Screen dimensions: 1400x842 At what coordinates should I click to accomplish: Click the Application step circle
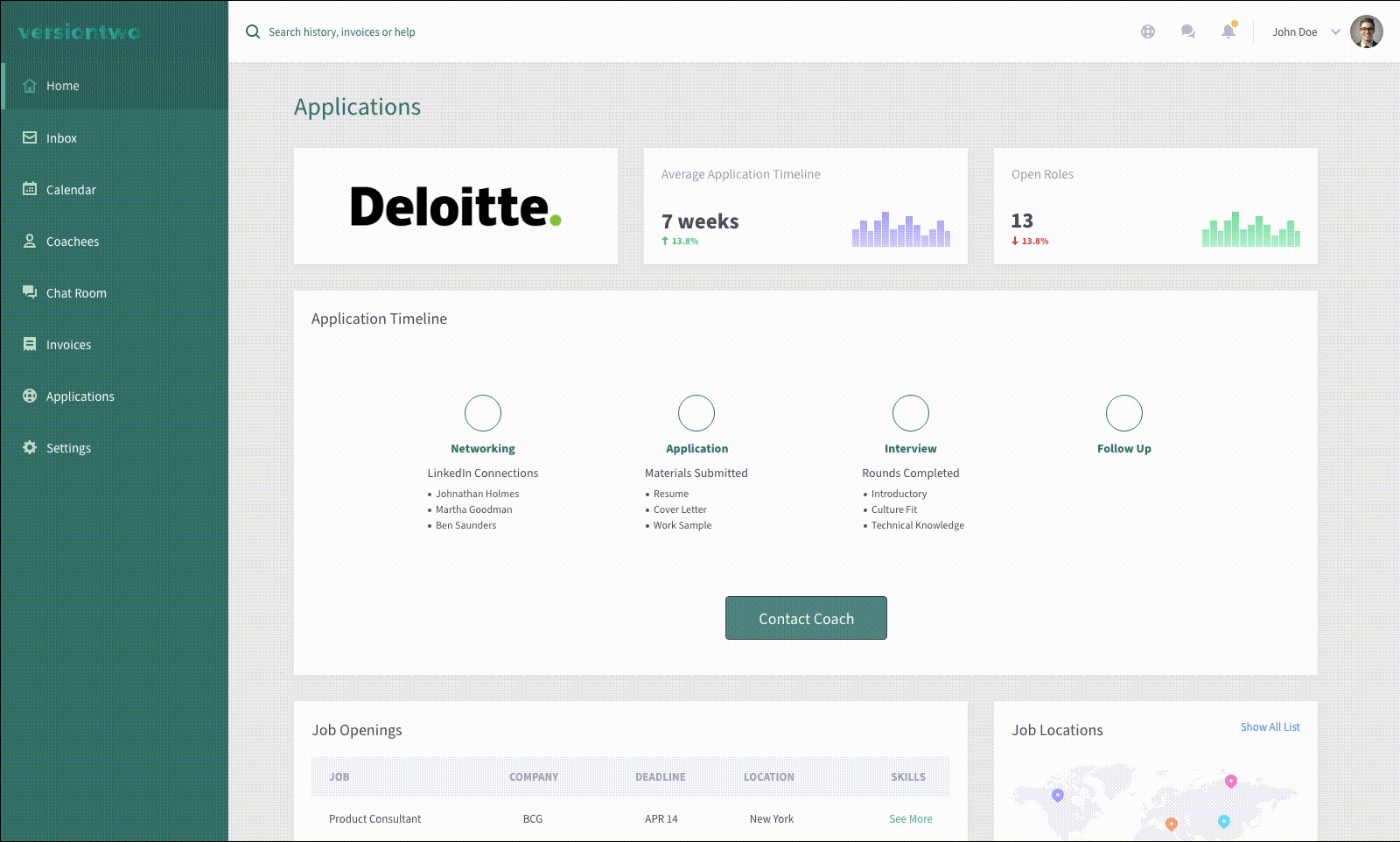[x=696, y=413]
